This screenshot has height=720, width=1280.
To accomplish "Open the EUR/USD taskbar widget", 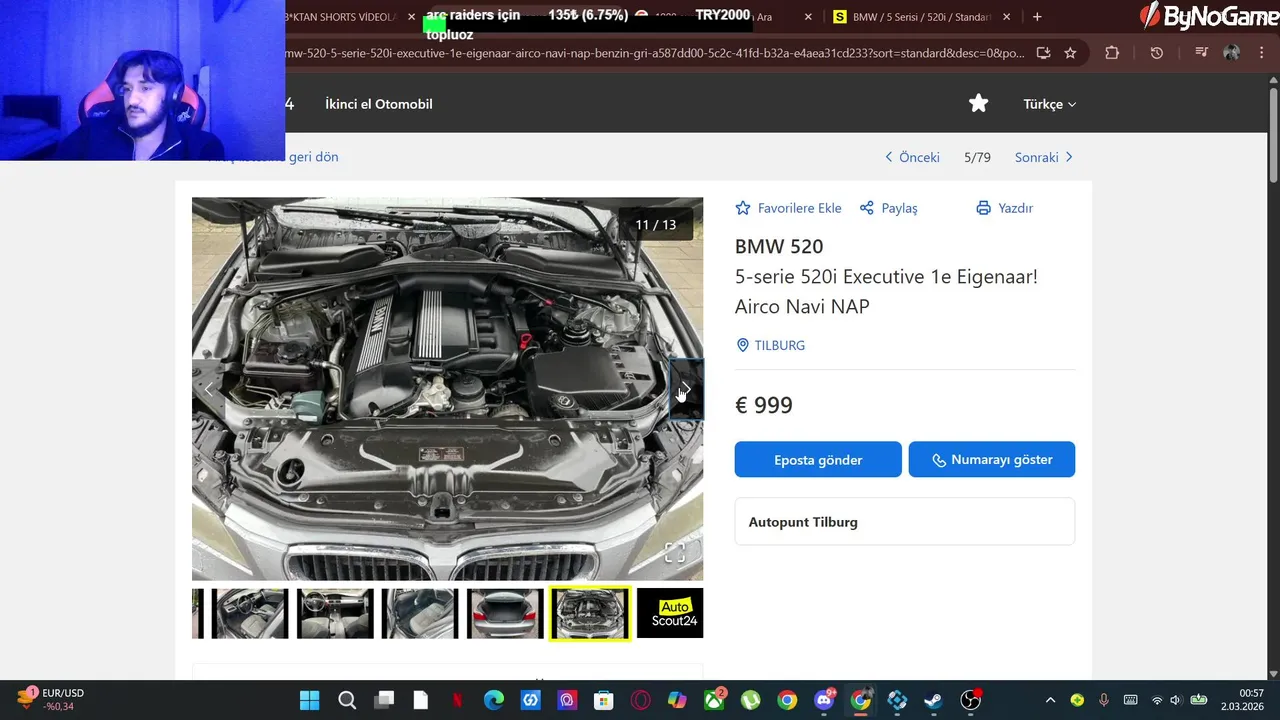I will (x=50, y=700).
